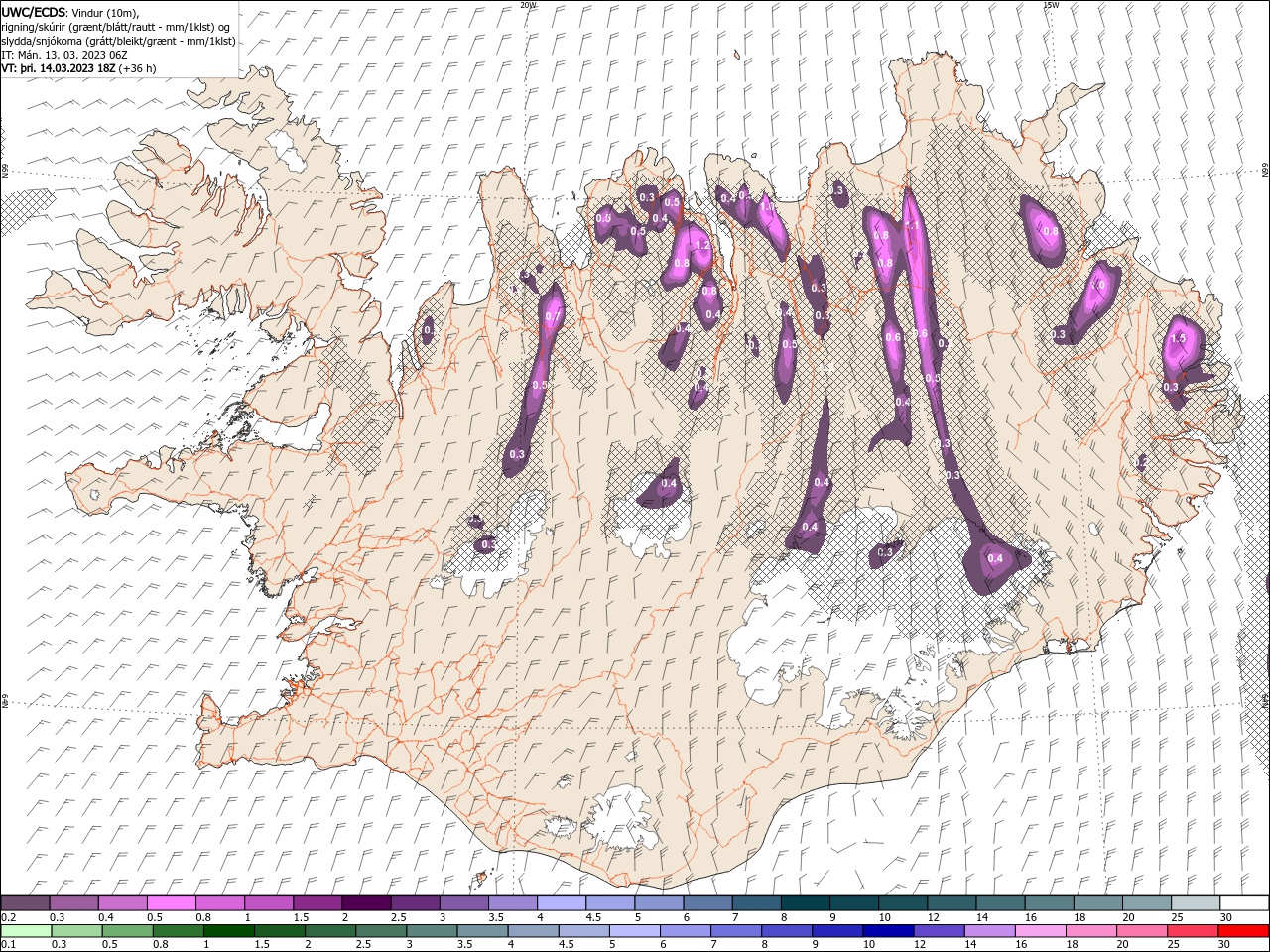Click the '1.2' snowfall value on the map
The width and height of the screenshot is (1270, 952).
pos(701,245)
